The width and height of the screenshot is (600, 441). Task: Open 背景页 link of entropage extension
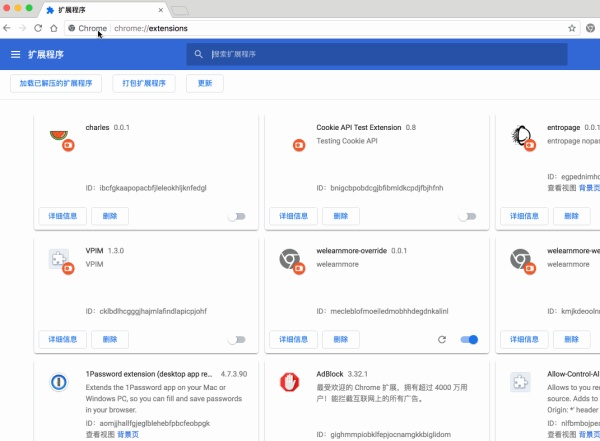point(589,188)
